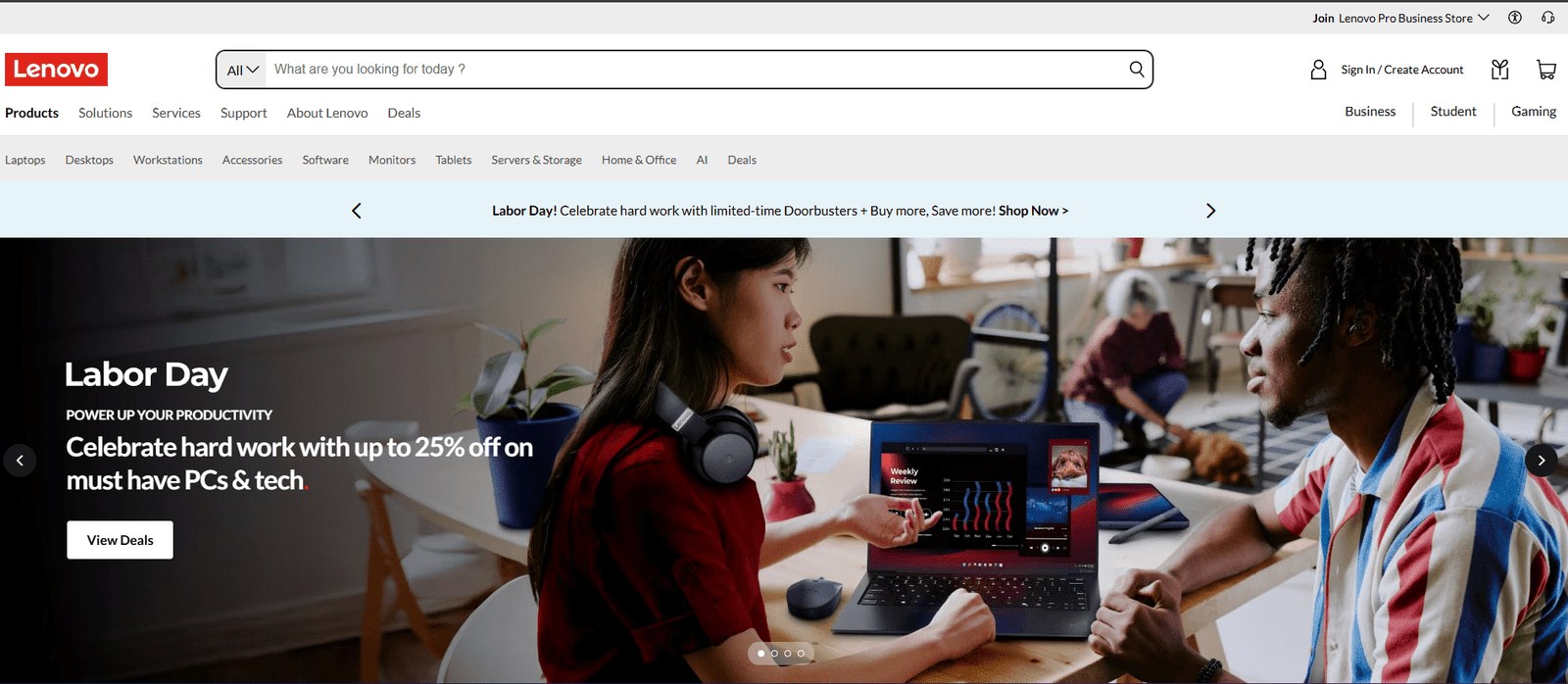Select AI category

702,160
